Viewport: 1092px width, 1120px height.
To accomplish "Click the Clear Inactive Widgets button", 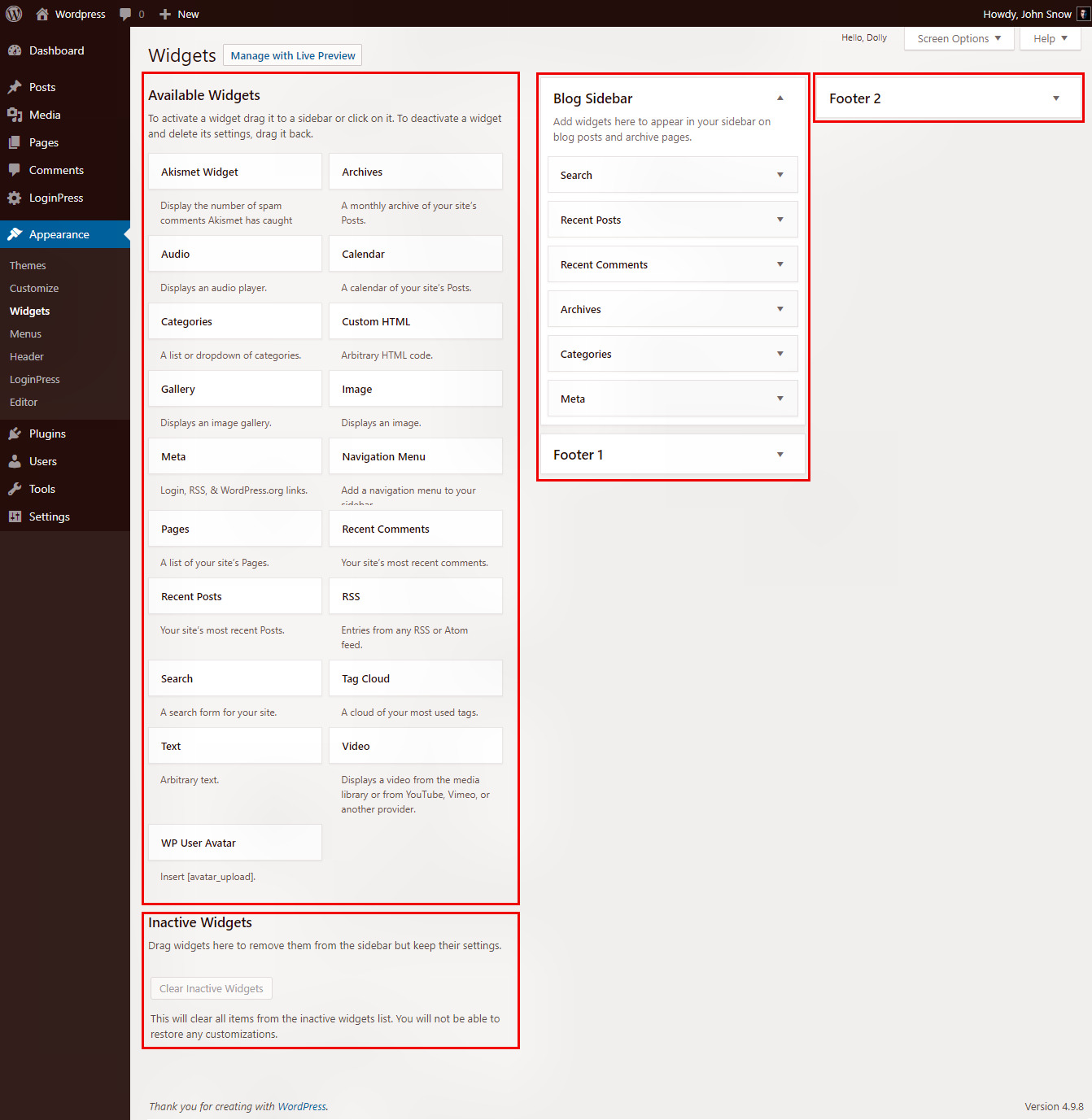I will (212, 988).
